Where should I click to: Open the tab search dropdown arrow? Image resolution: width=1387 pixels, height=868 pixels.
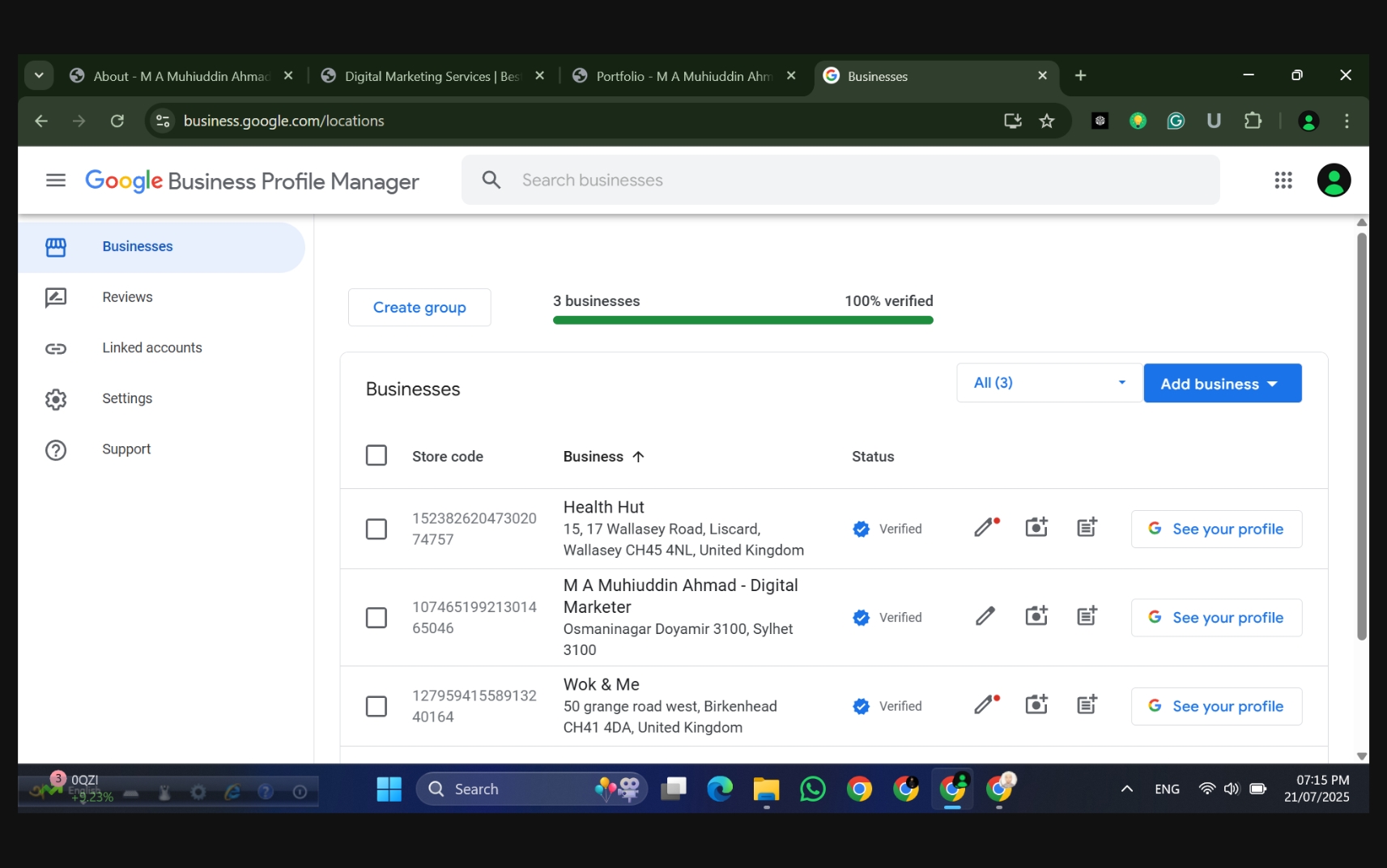(39, 75)
